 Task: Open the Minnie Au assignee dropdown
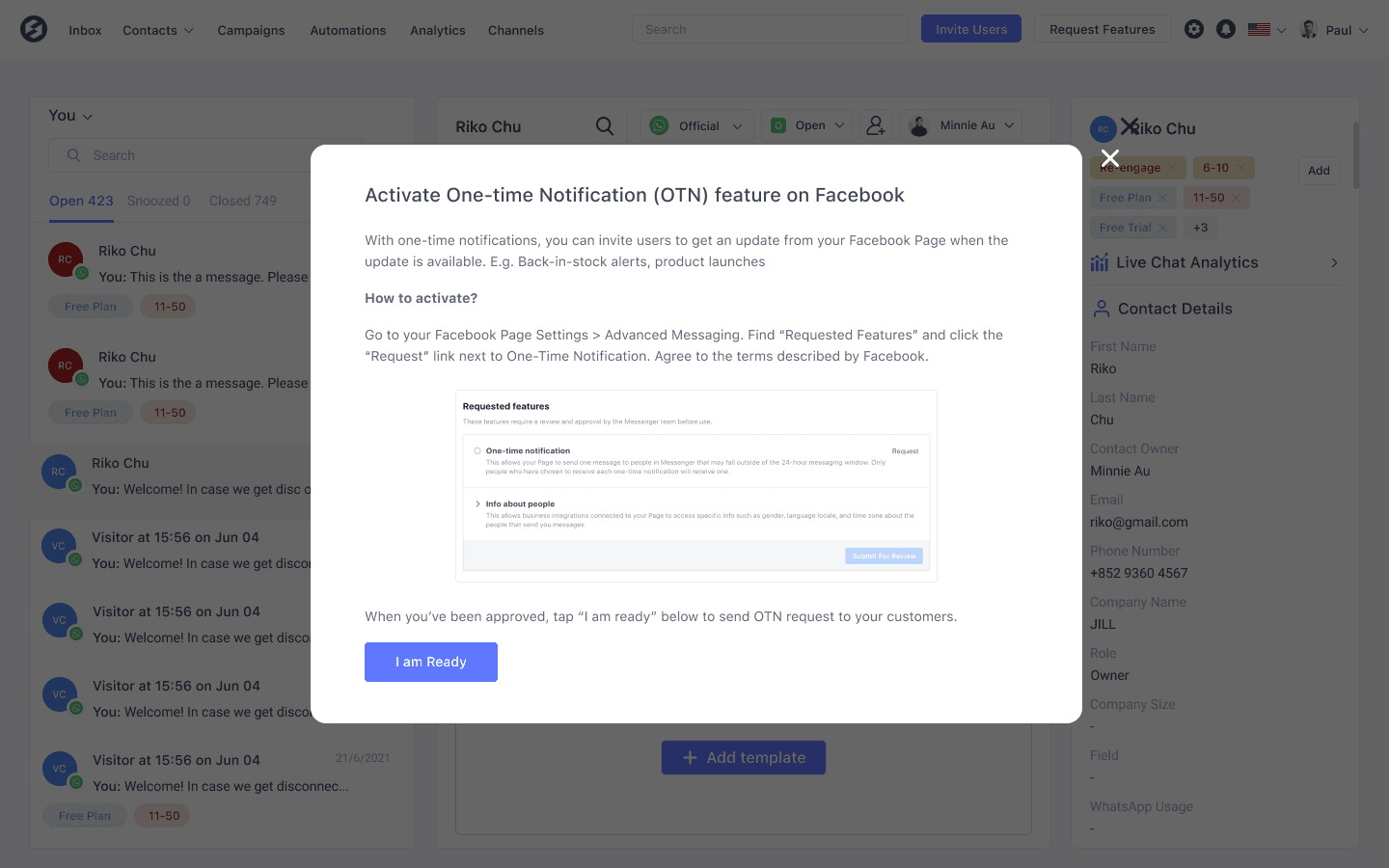pos(961,124)
